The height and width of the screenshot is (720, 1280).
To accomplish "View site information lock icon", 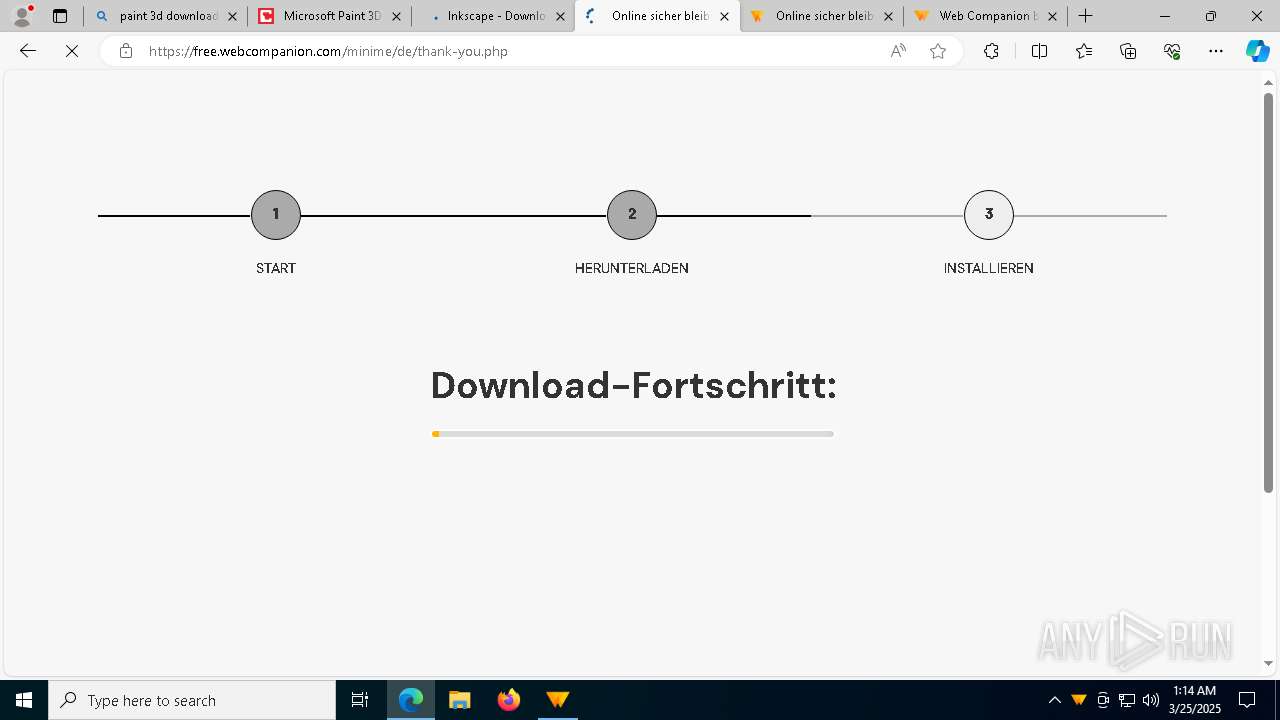I will coord(125,51).
